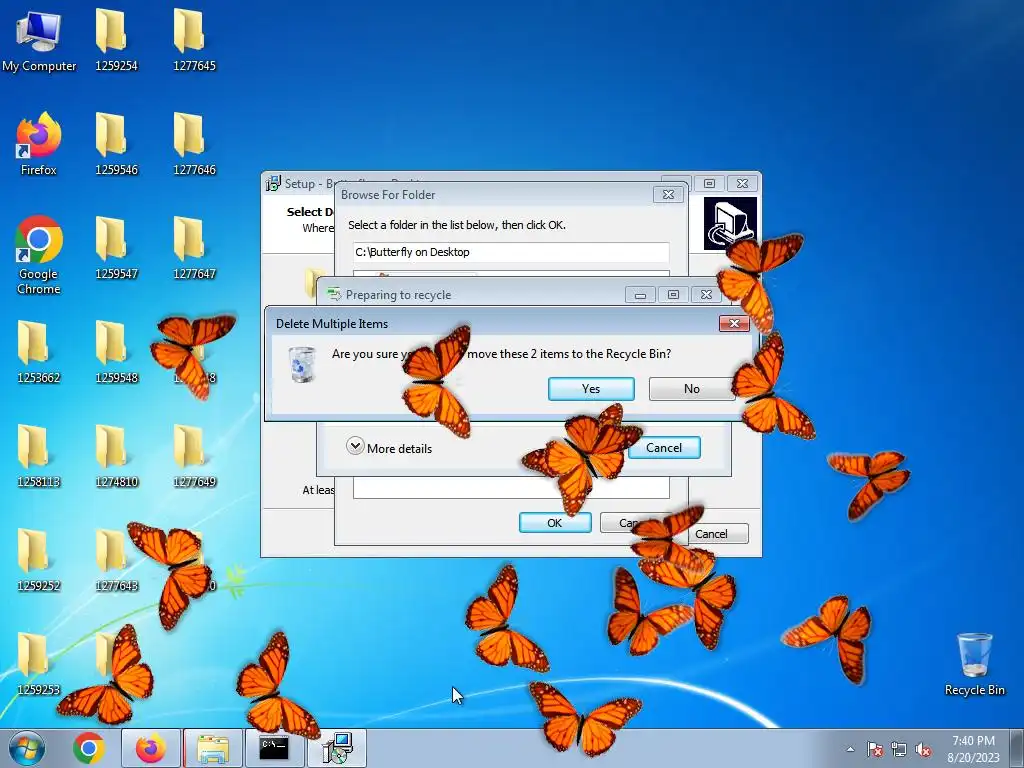Viewport: 1024px width, 768px height.
Task: Select the Google Chrome desktop shortcut
Action: tap(39, 255)
